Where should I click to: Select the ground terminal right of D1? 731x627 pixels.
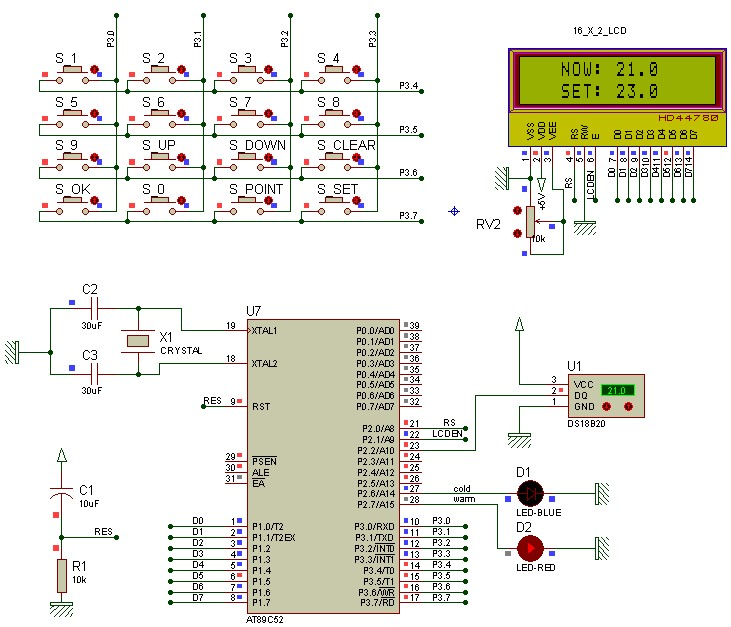coord(602,494)
